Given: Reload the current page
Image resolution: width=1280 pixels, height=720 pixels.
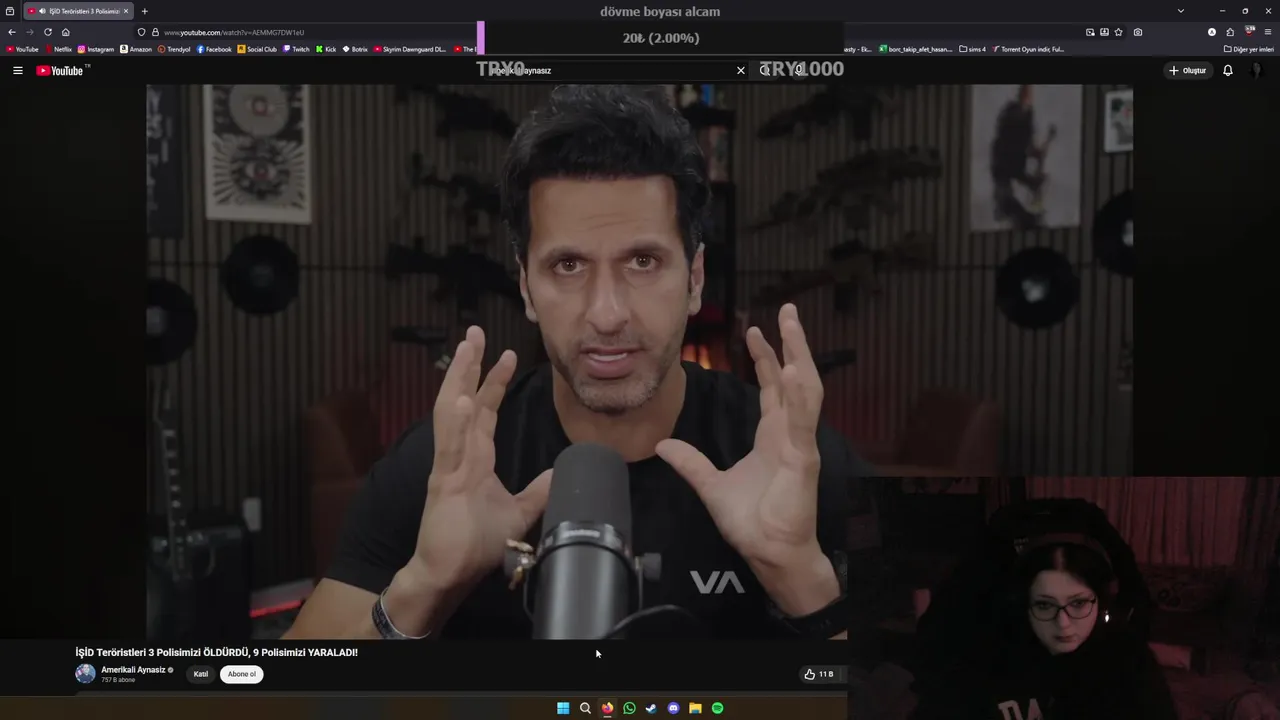Looking at the screenshot, I should [x=47, y=32].
